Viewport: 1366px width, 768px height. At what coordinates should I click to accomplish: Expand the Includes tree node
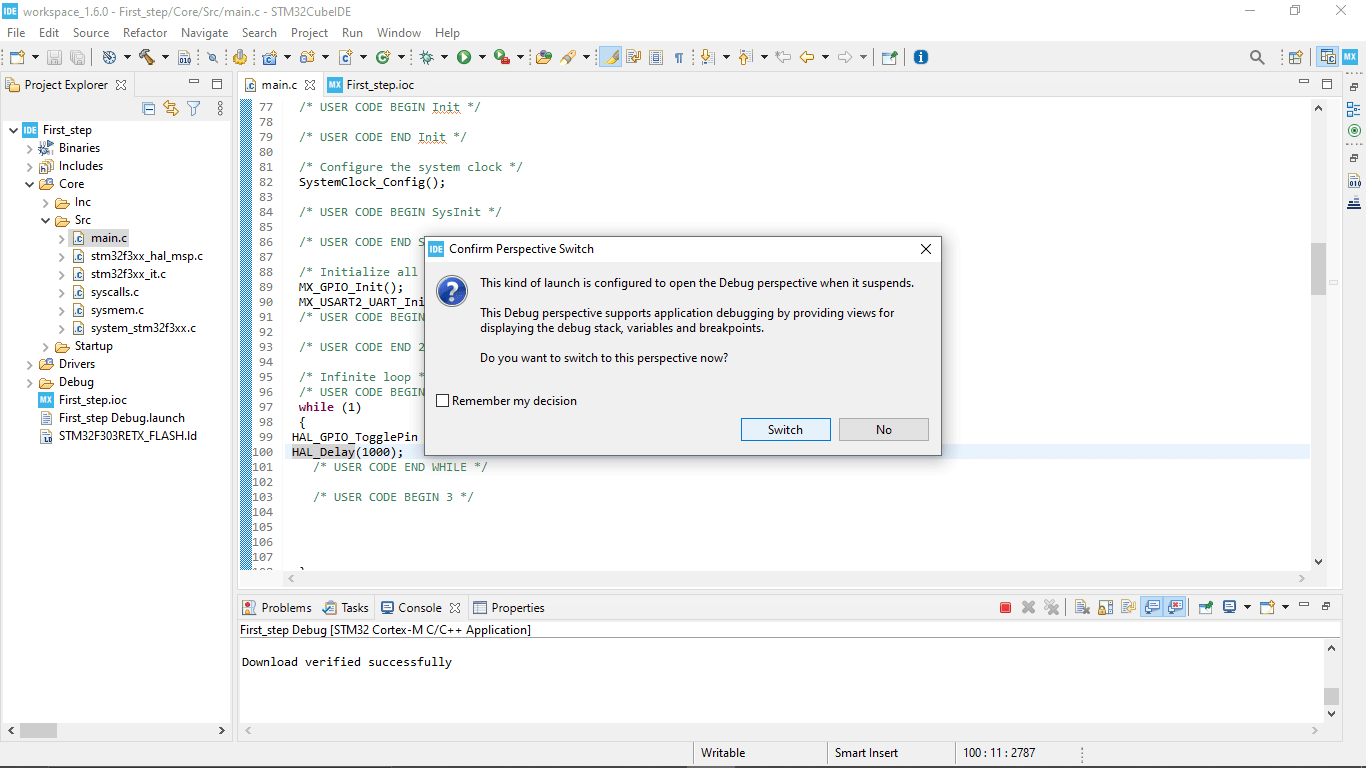point(30,166)
